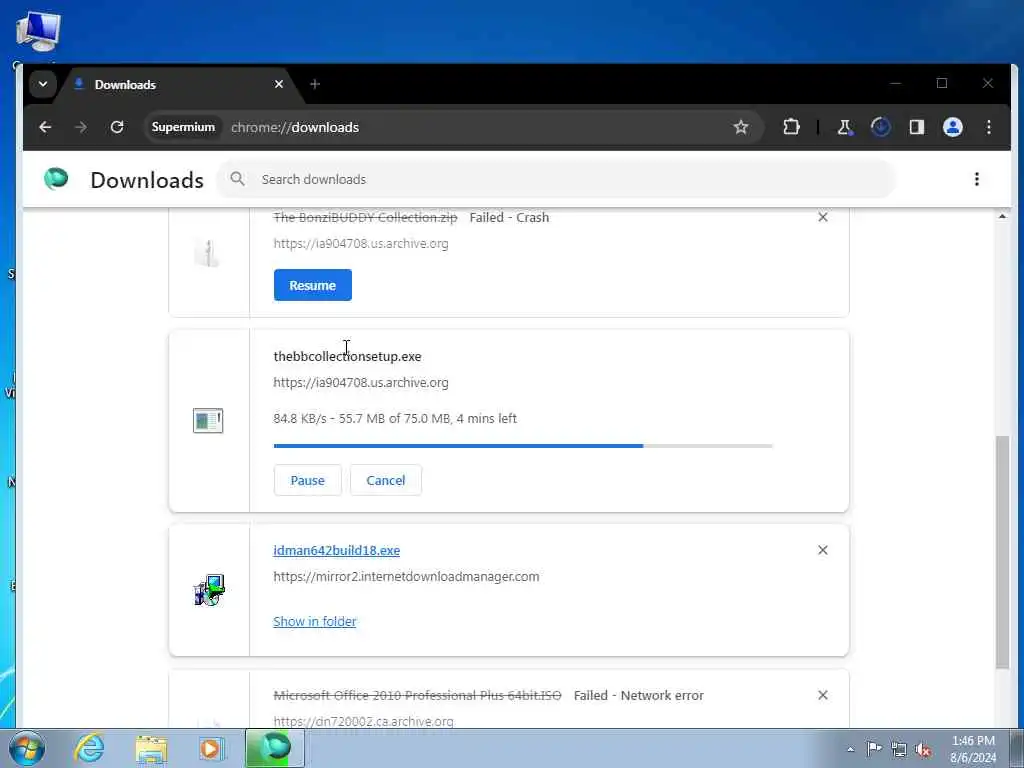1024x768 pixels.
Task: Click the forward navigation arrow
Action: coord(81,127)
